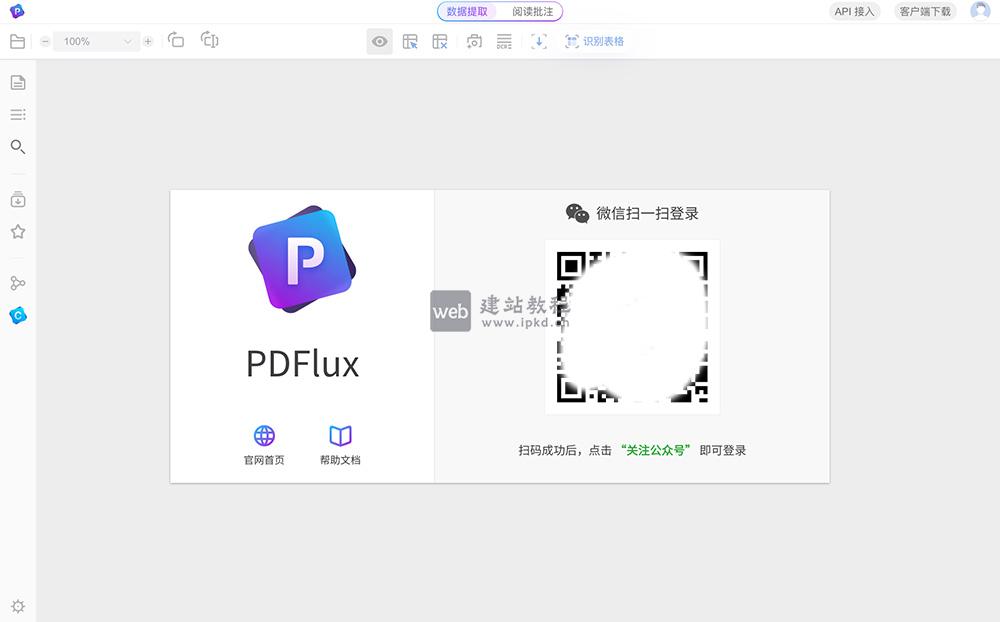Toggle the extract download option in the toolbar
This screenshot has height=622, width=1000.
(539, 42)
